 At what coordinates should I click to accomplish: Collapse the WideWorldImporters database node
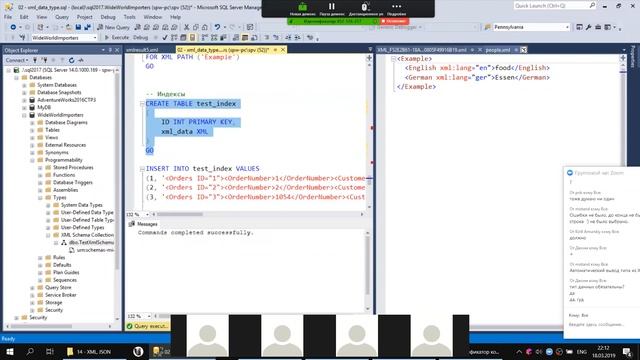[24, 115]
